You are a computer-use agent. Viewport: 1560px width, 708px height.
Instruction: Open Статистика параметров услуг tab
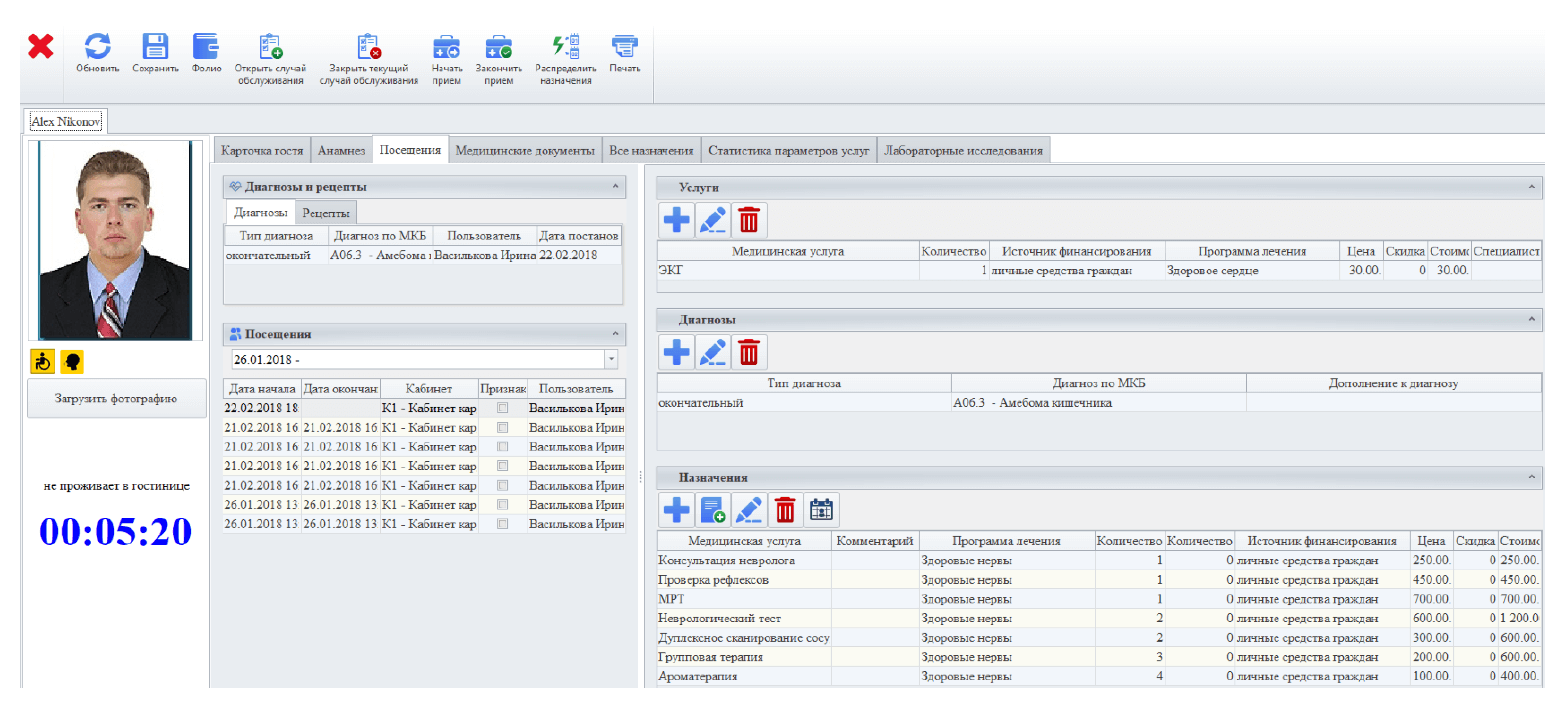point(788,150)
